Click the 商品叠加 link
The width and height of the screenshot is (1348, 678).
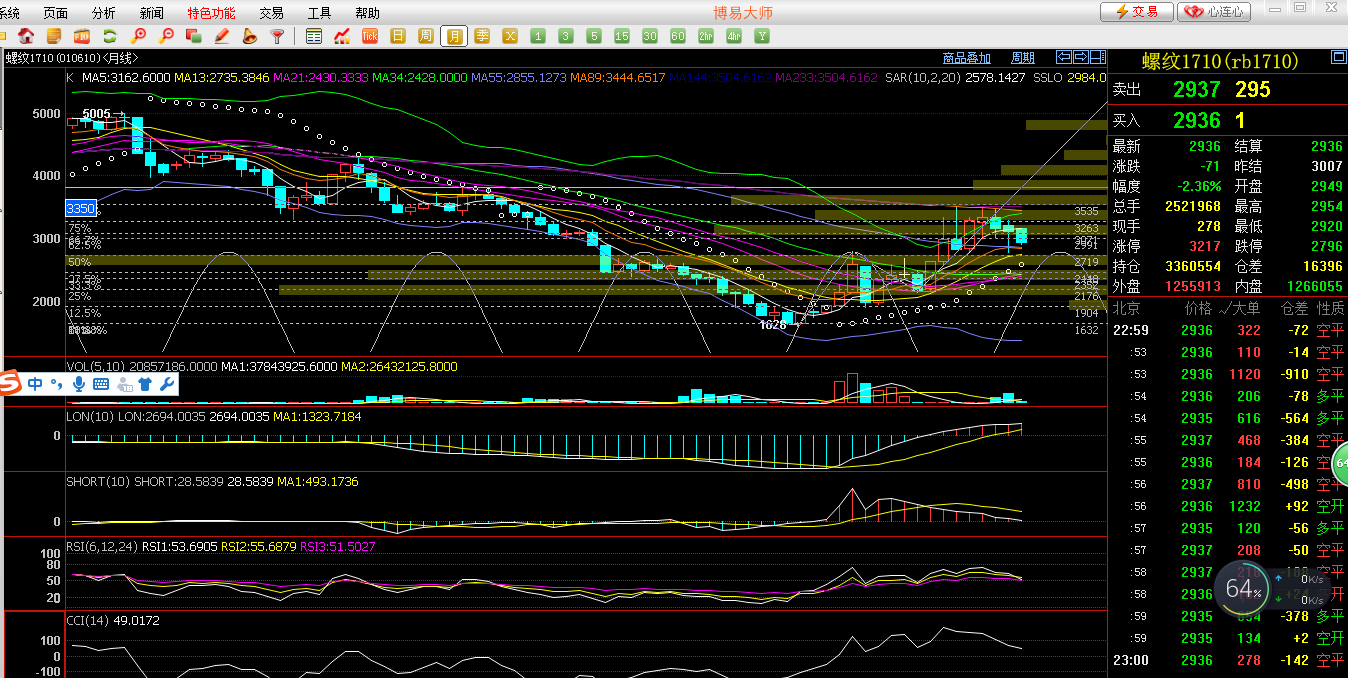click(x=967, y=58)
